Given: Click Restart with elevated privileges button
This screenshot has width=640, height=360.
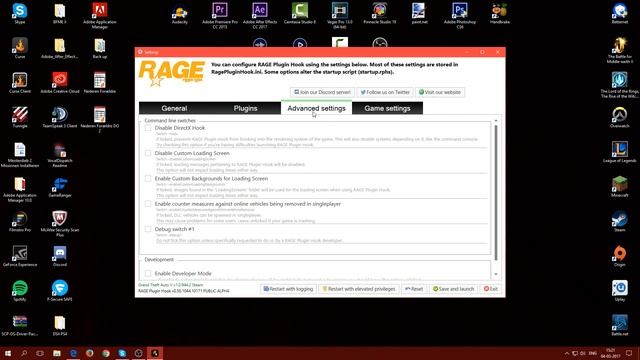Looking at the screenshot, I should [359, 289].
